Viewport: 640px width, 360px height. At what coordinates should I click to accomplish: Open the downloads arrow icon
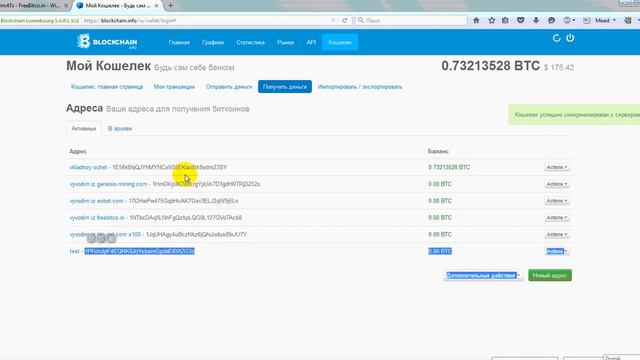(x=536, y=20)
